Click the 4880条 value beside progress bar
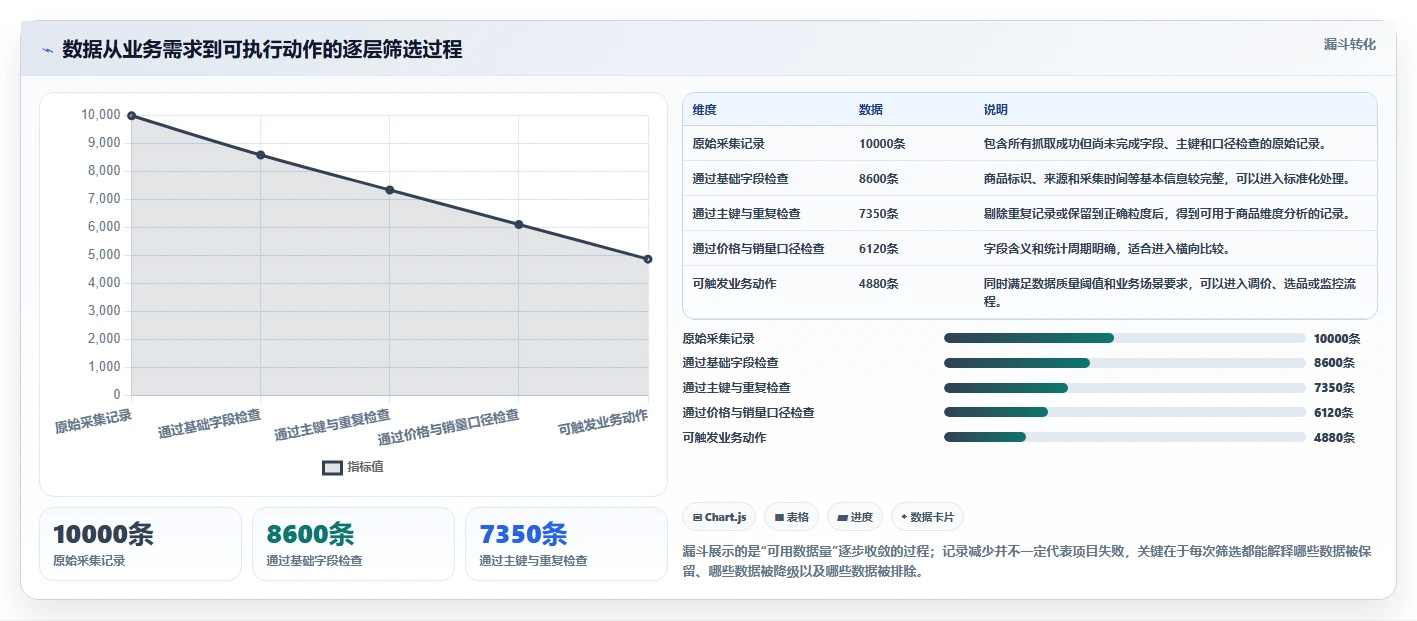The width and height of the screenshot is (1417, 621). point(1334,437)
